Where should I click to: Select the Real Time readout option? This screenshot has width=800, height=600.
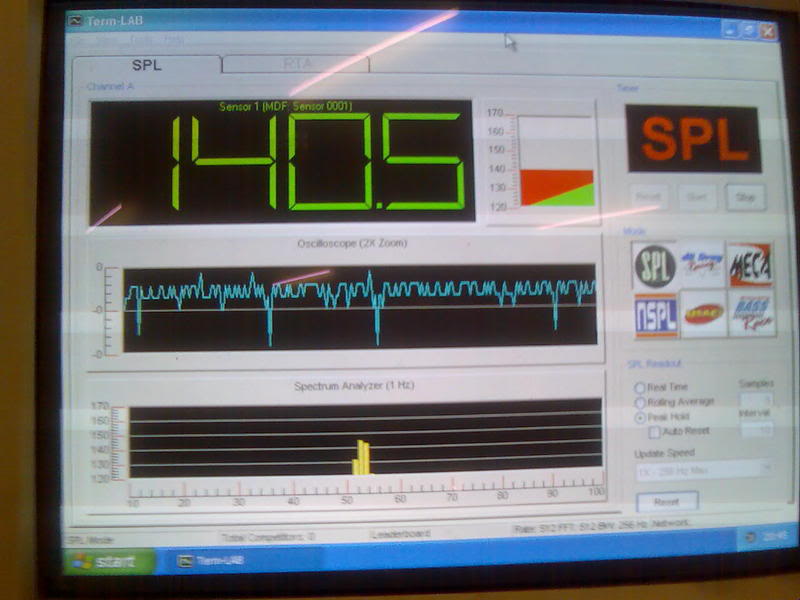click(640, 387)
